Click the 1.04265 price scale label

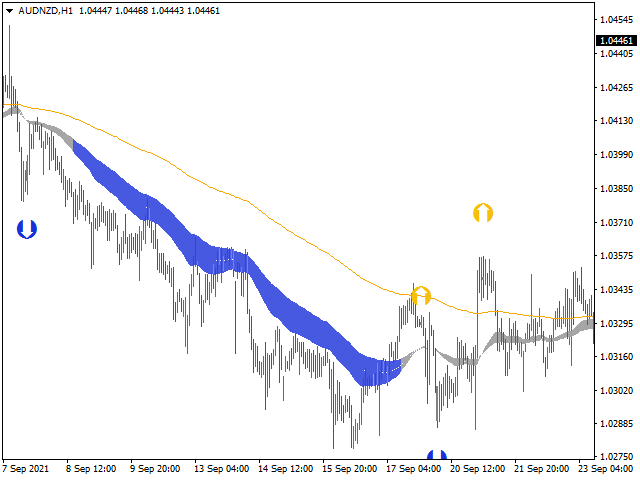coord(616,87)
